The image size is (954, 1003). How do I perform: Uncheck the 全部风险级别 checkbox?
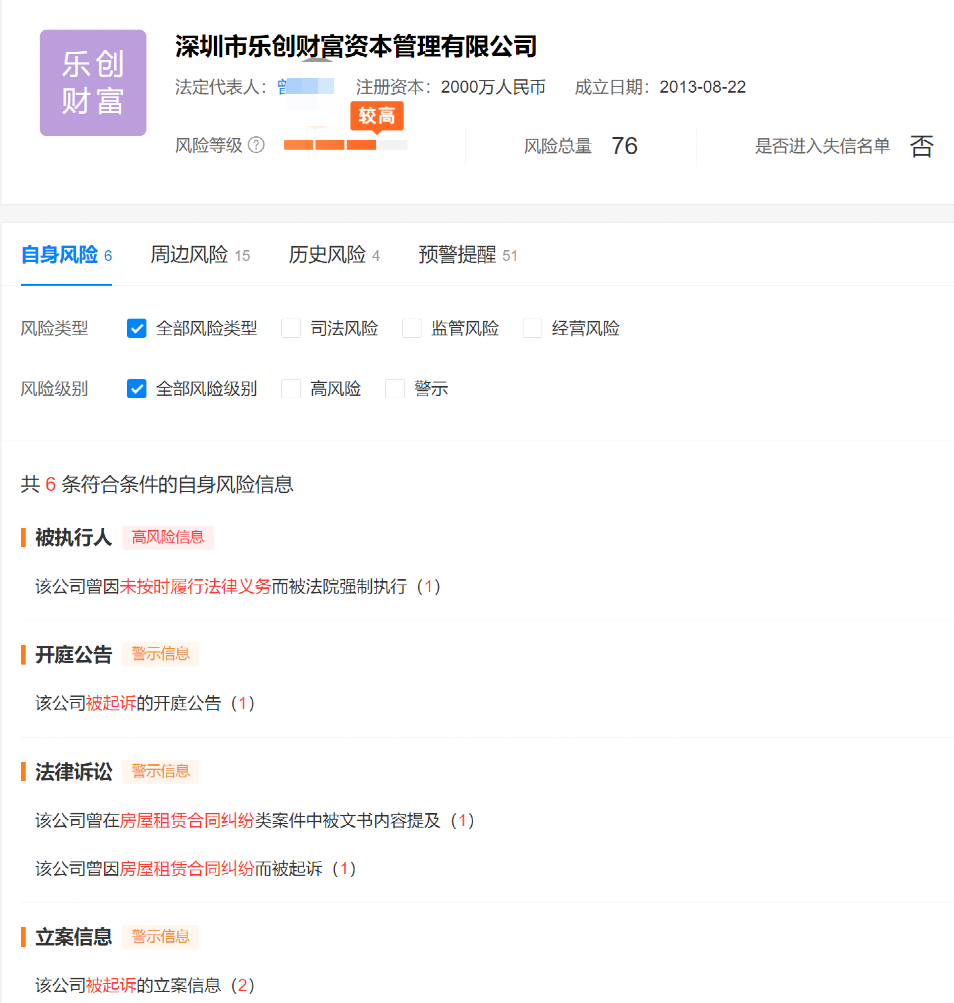click(x=136, y=388)
